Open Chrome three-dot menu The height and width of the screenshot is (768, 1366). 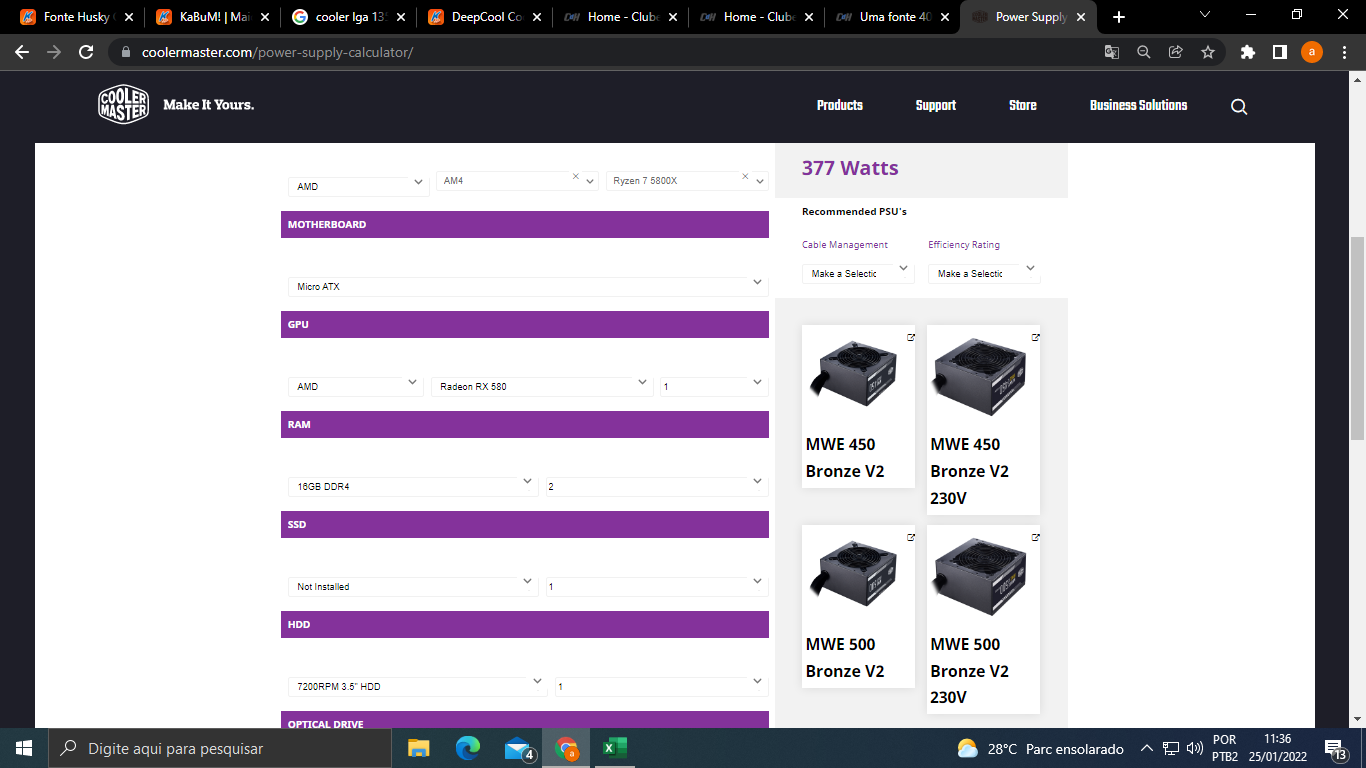pos(1343,52)
